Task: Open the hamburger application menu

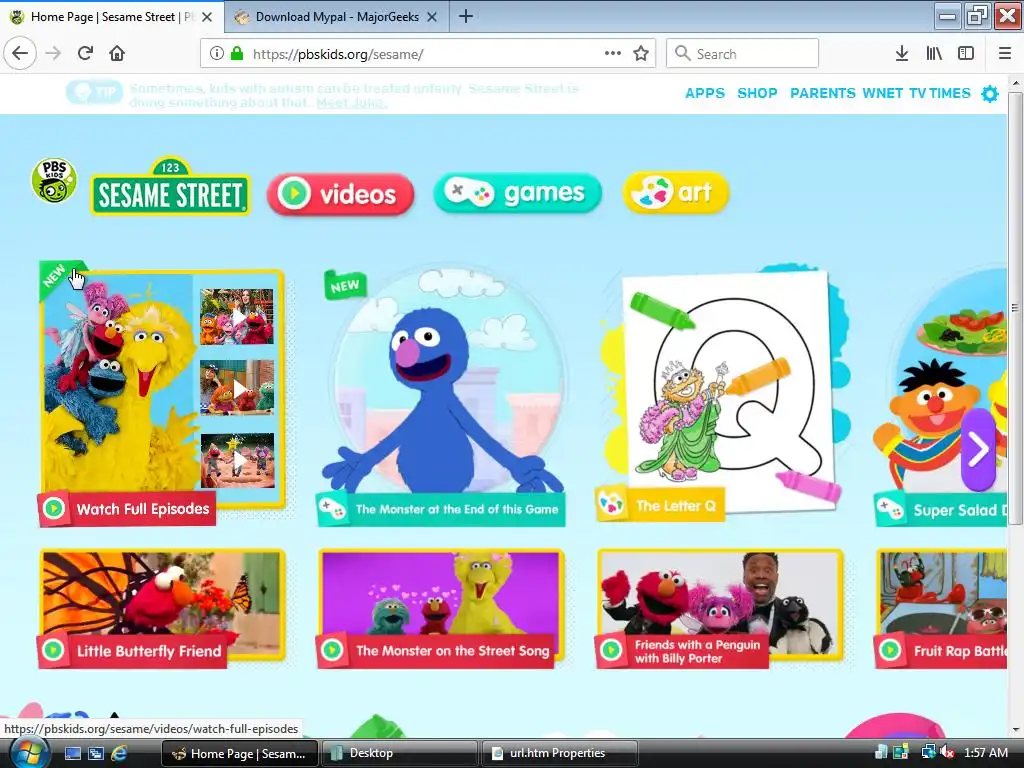Action: 1005,54
